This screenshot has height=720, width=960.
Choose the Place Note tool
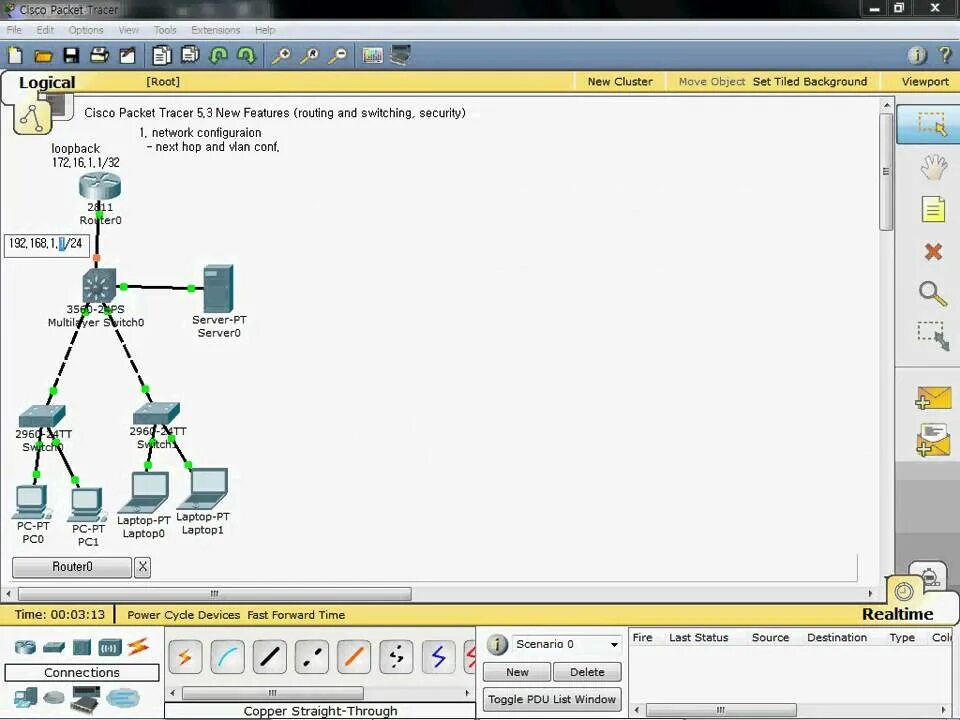[933, 209]
